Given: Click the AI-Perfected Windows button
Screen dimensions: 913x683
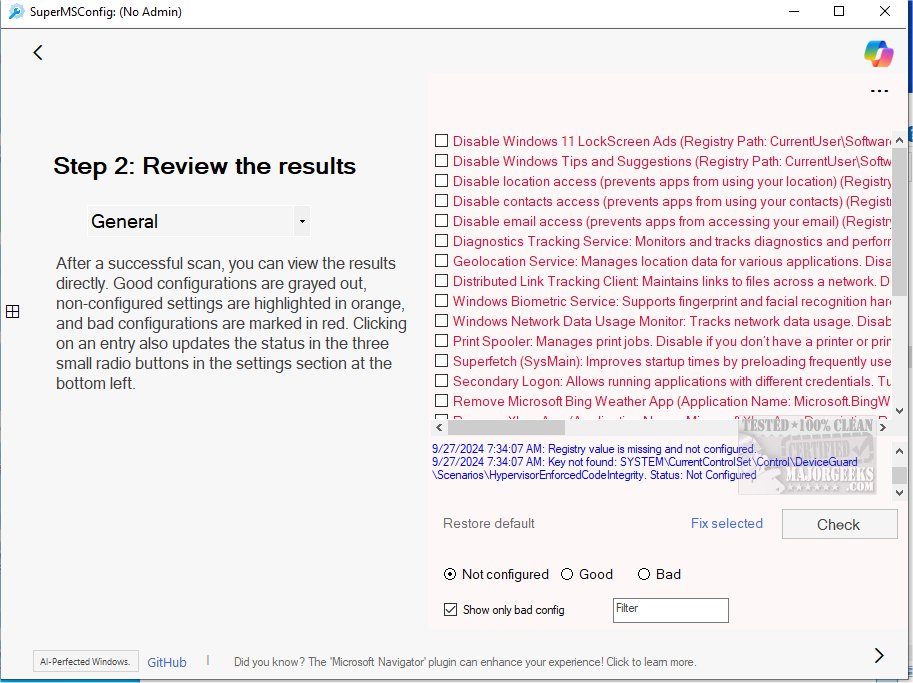Looking at the screenshot, I should coord(86,661).
